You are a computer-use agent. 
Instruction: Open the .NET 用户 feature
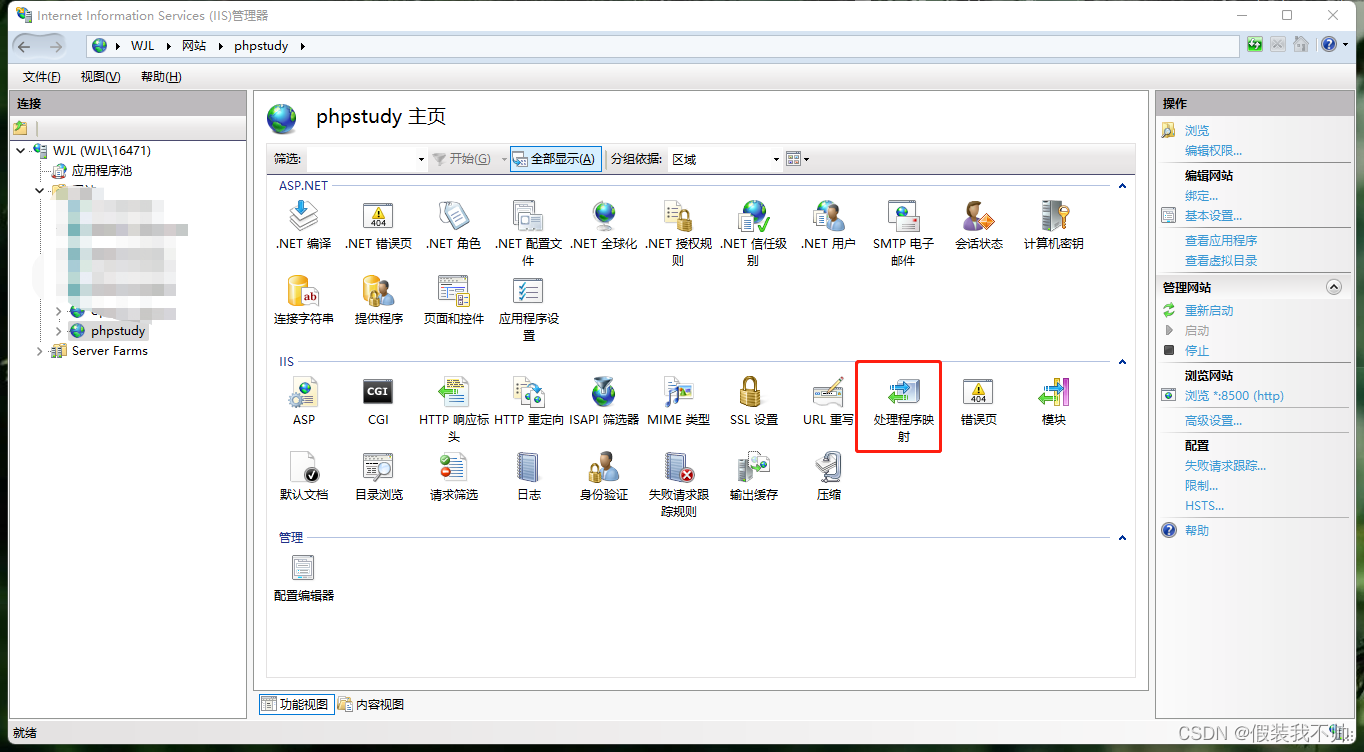tap(828, 226)
